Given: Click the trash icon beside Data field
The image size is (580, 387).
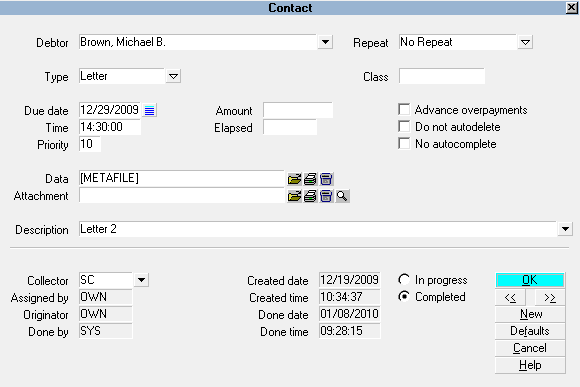Looking at the screenshot, I should coord(326,179).
